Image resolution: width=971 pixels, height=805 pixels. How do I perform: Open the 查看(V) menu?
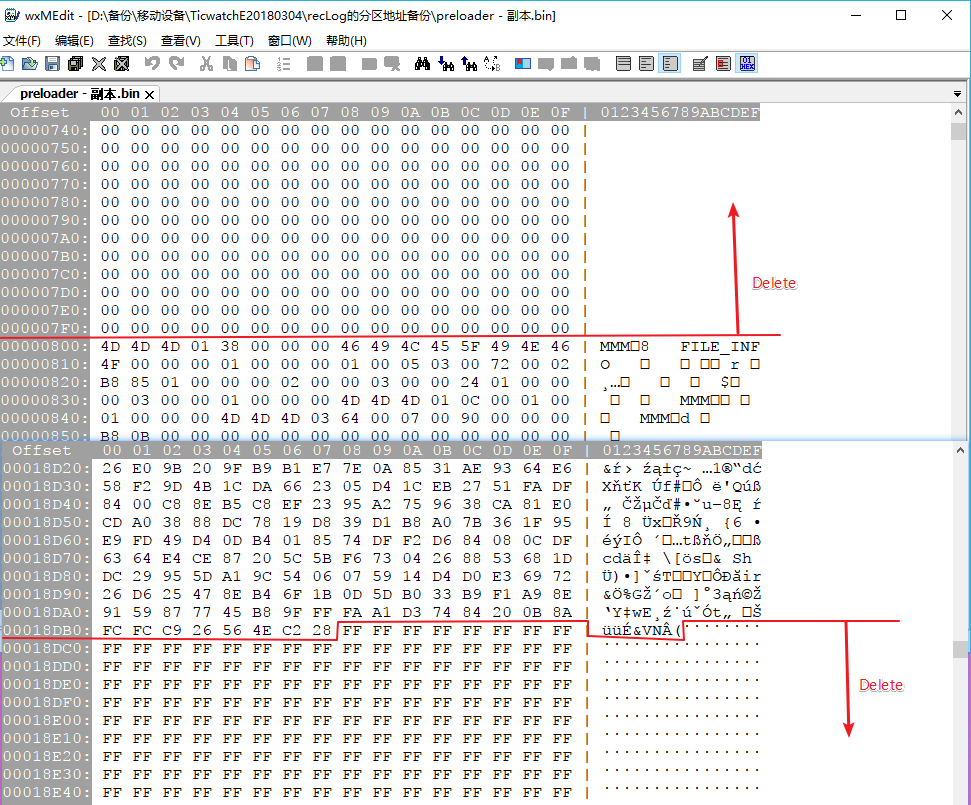(x=181, y=41)
